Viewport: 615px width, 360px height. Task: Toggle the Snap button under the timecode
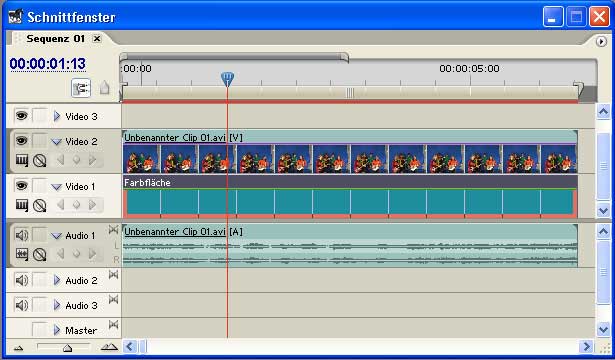(x=81, y=88)
